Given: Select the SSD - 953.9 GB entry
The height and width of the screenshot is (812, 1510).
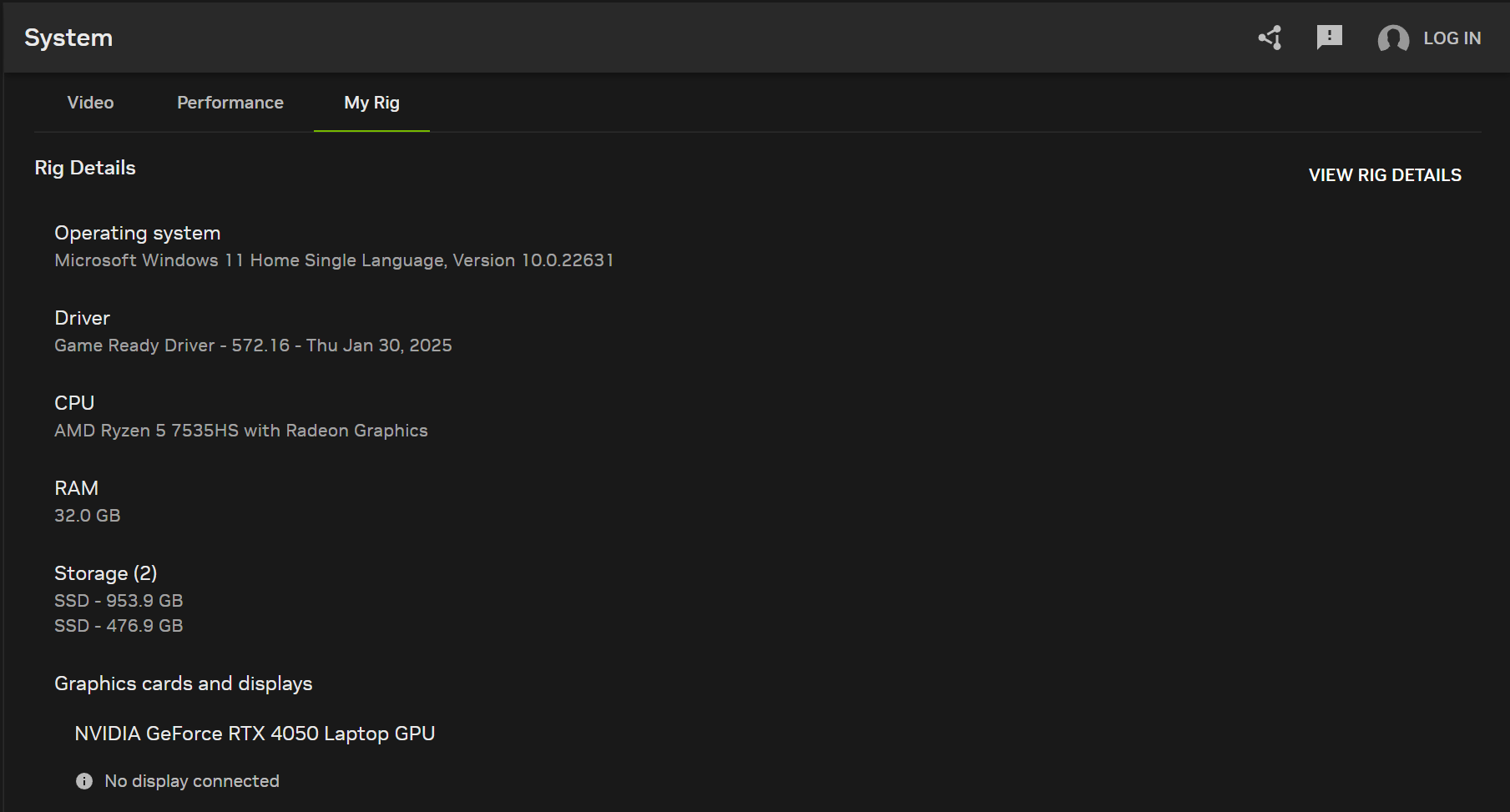Looking at the screenshot, I should 119,601.
